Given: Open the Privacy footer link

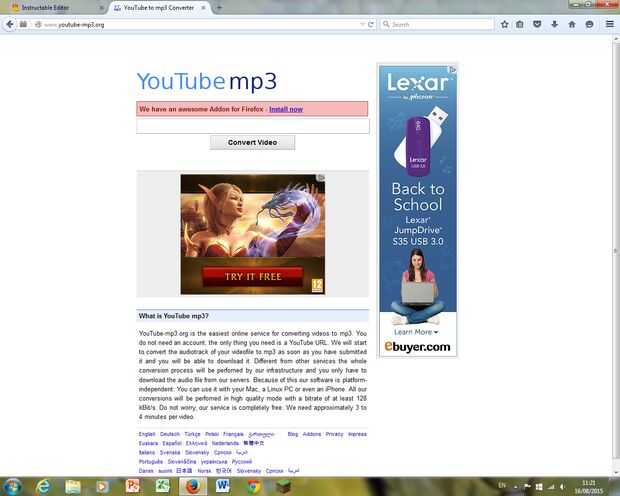Looking at the screenshot, I should 335,434.
